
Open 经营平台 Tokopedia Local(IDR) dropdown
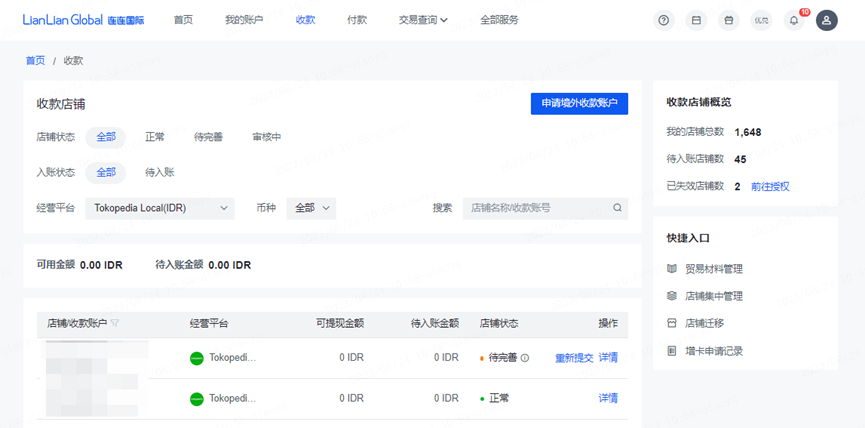click(x=160, y=208)
